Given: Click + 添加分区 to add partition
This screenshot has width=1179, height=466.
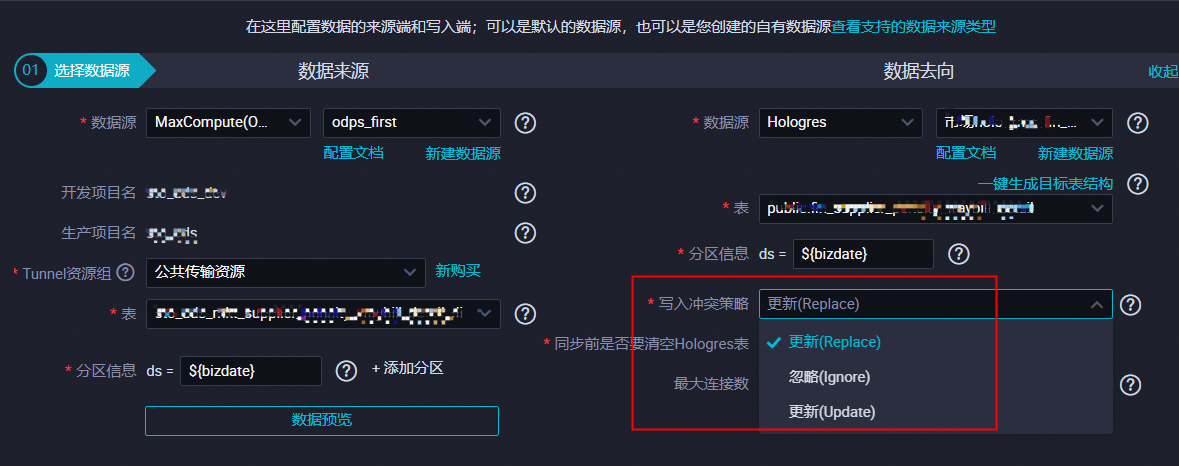Looking at the screenshot, I should coord(408,369).
